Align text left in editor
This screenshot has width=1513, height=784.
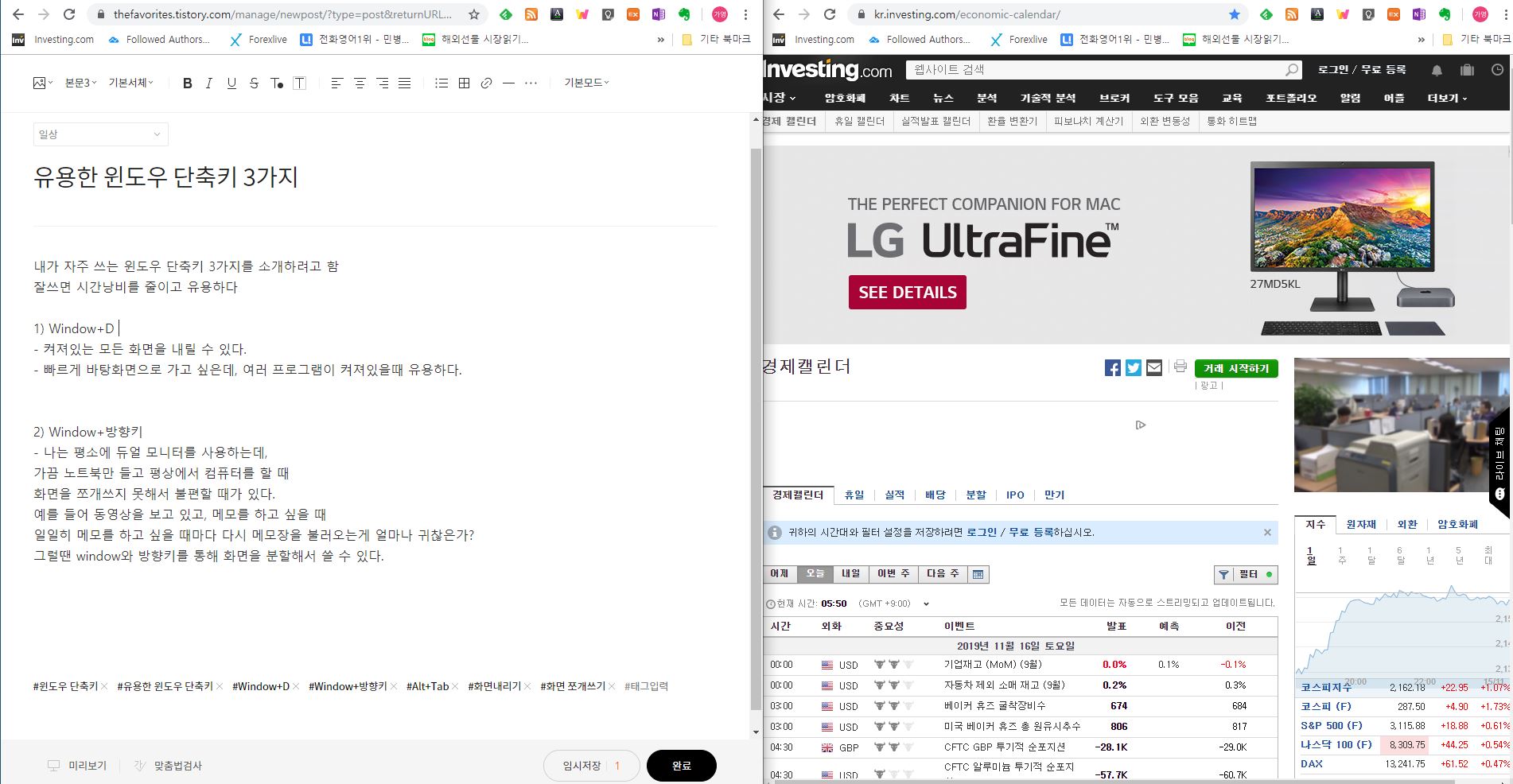point(337,83)
